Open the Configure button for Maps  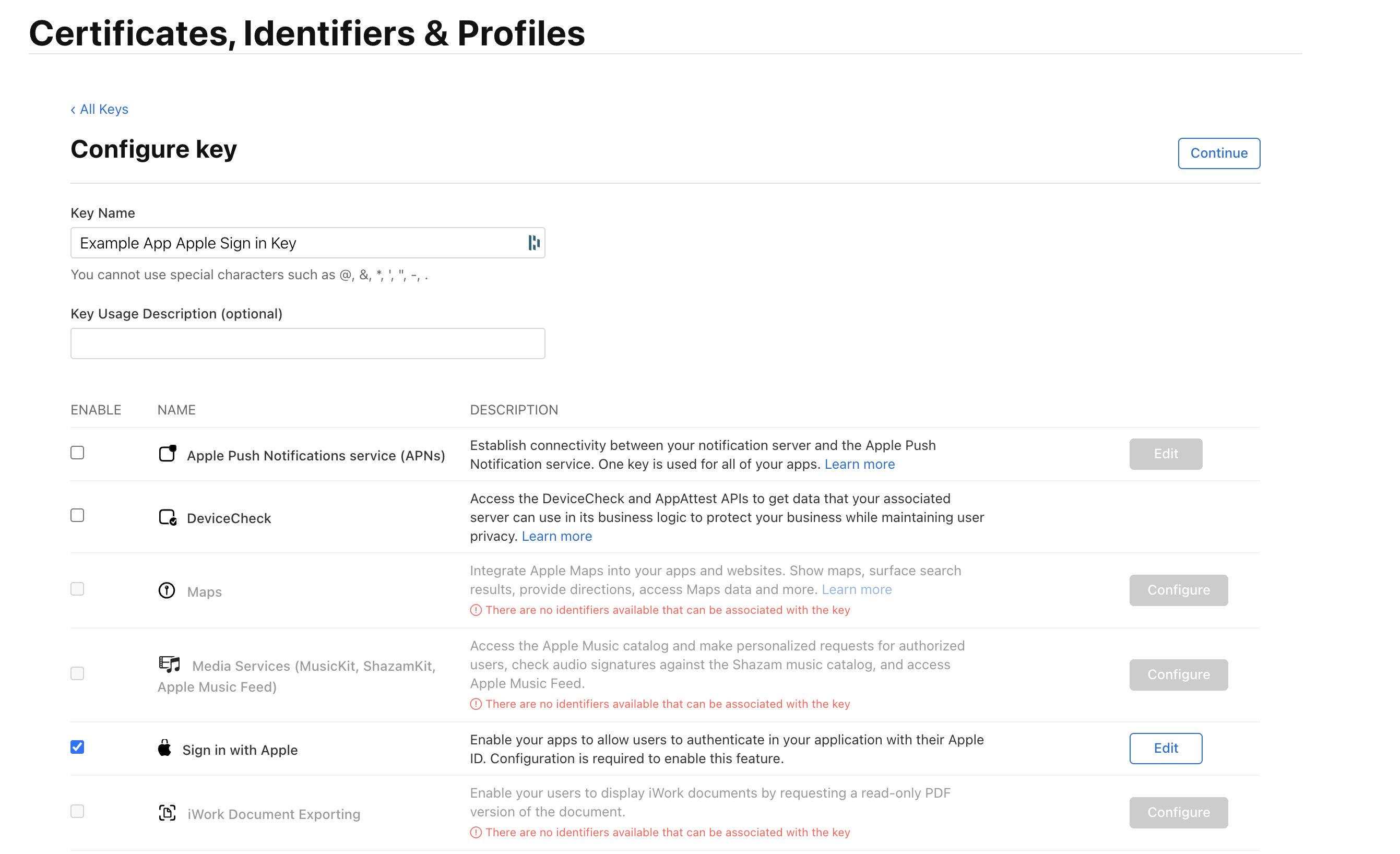pos(1178,590)
